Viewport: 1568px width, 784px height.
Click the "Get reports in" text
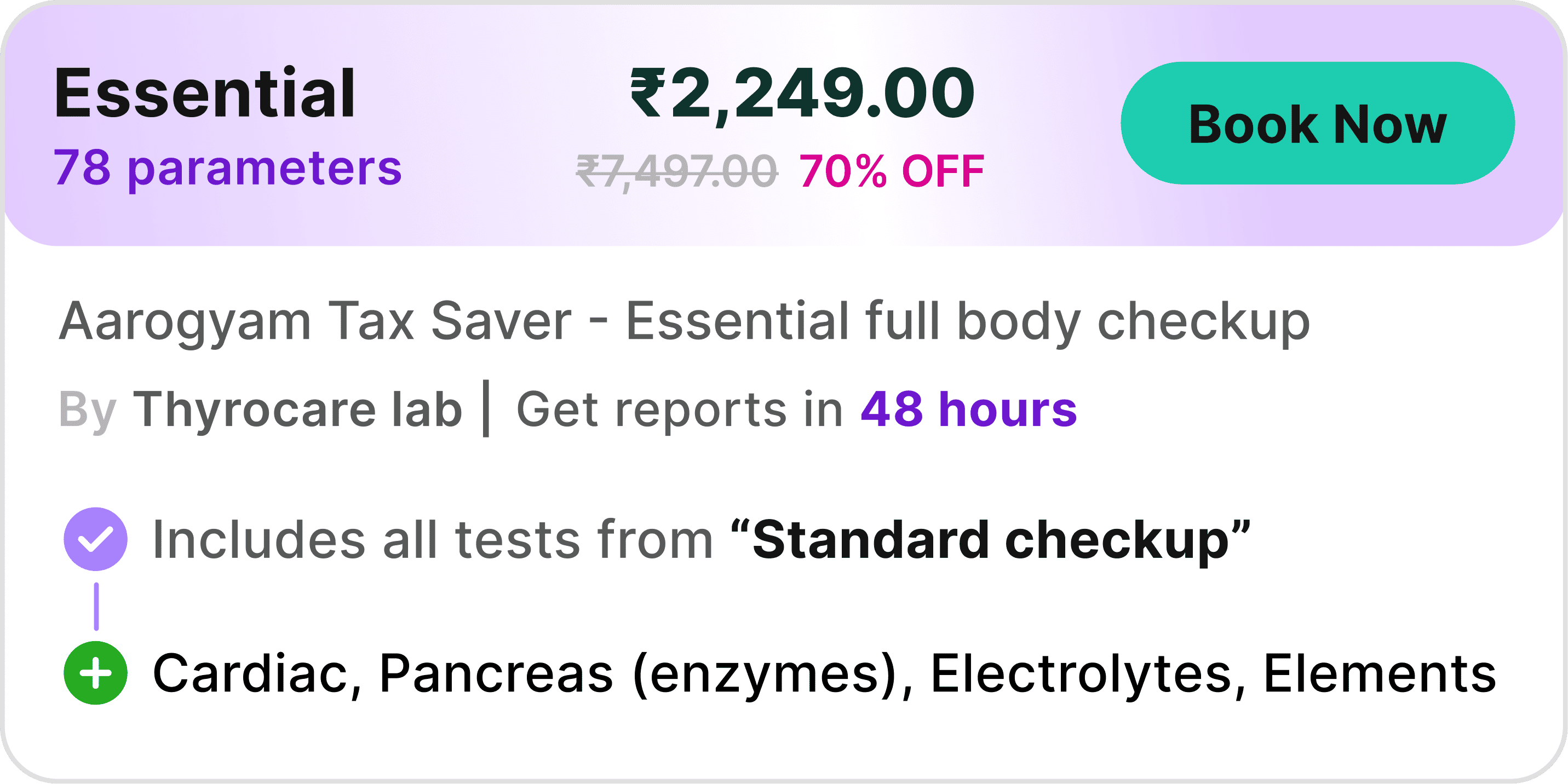click(x=679, y=409)
